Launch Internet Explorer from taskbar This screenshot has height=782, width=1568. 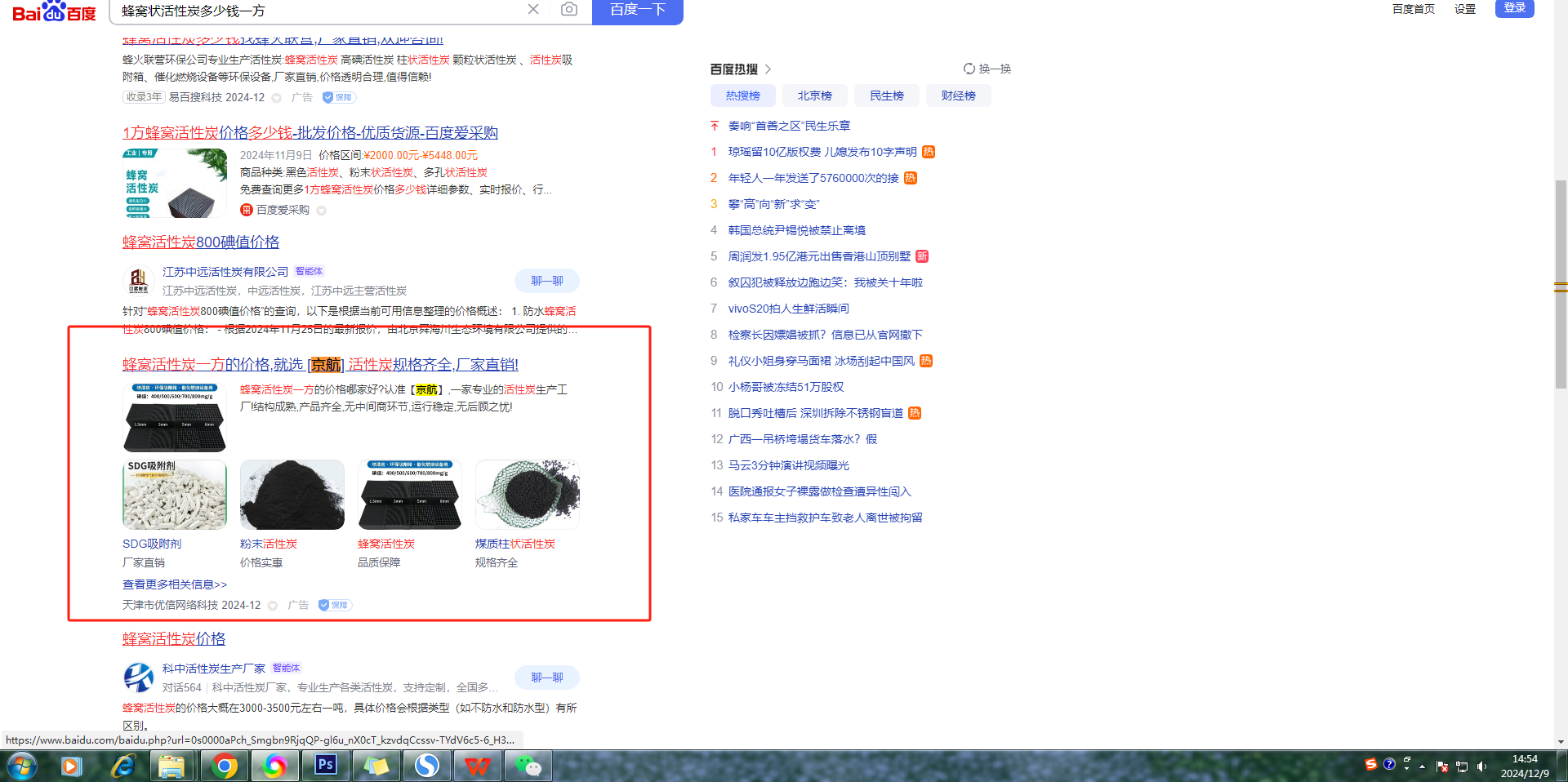122,766
